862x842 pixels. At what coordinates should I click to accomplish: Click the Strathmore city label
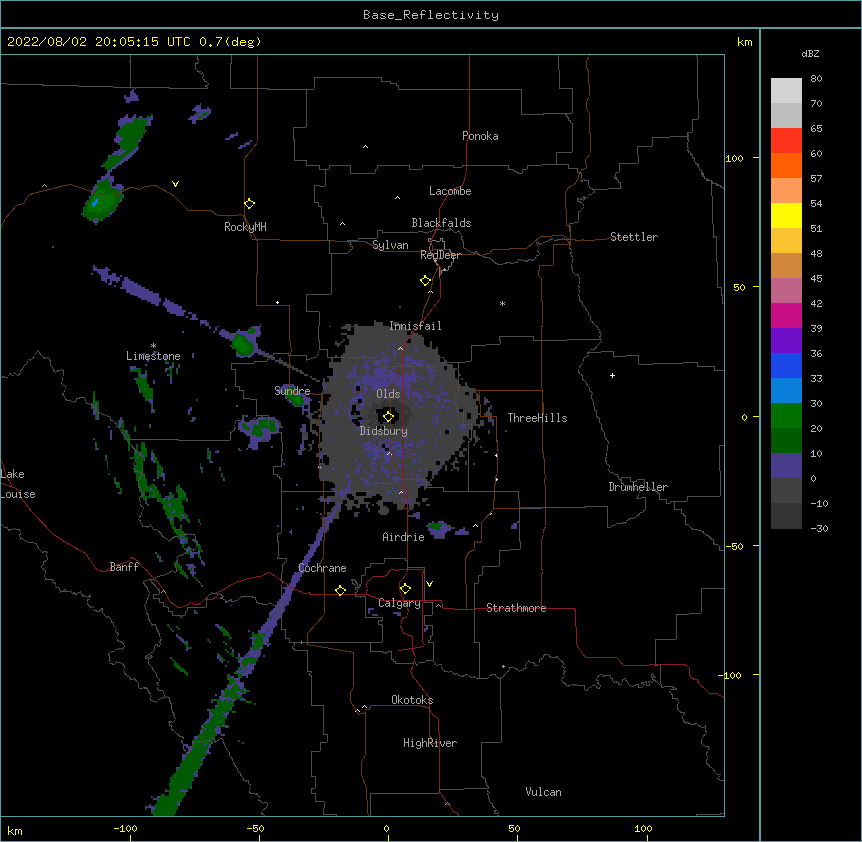[x=516, y=608]
